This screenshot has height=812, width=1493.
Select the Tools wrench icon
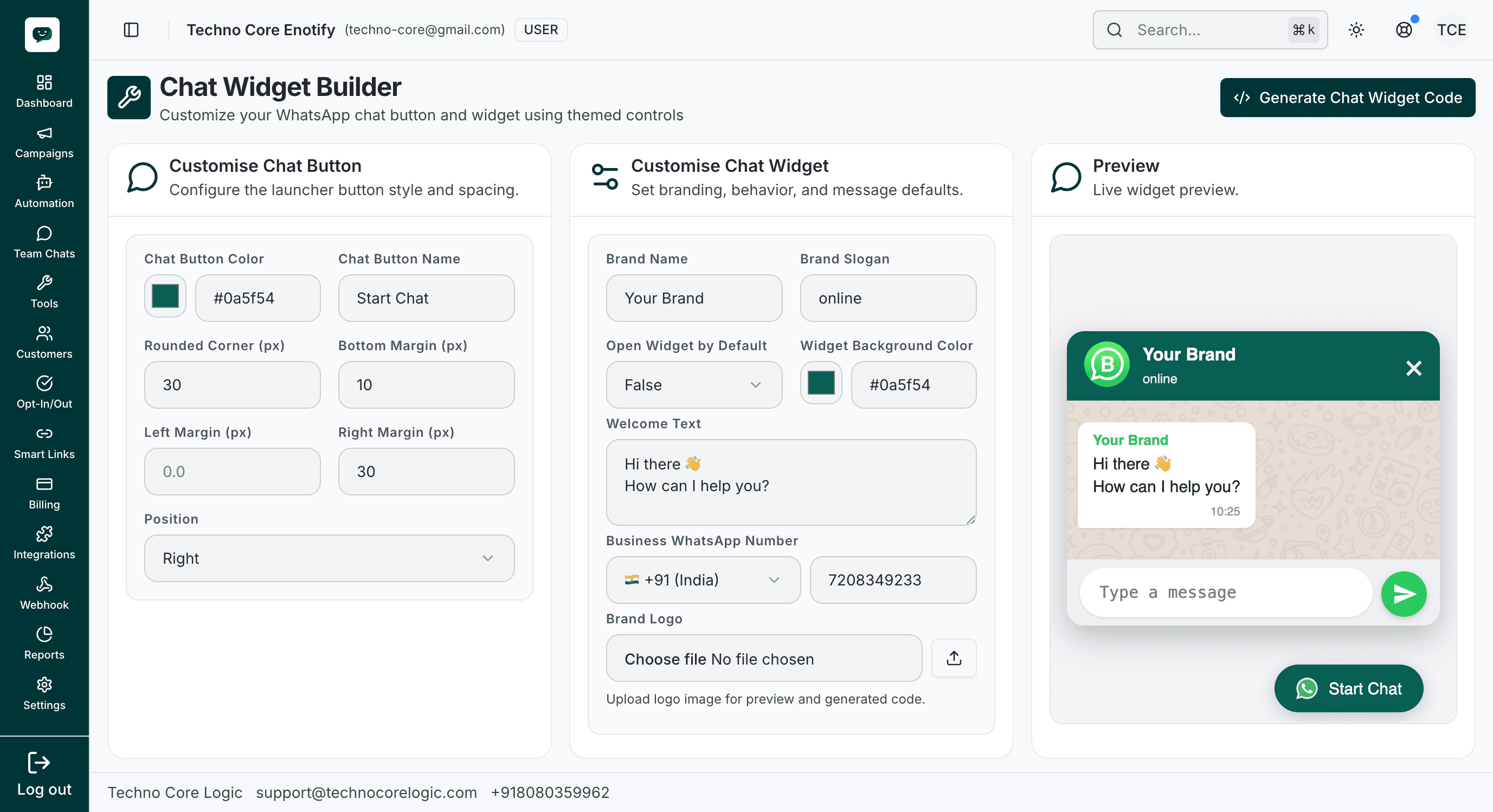44,283
